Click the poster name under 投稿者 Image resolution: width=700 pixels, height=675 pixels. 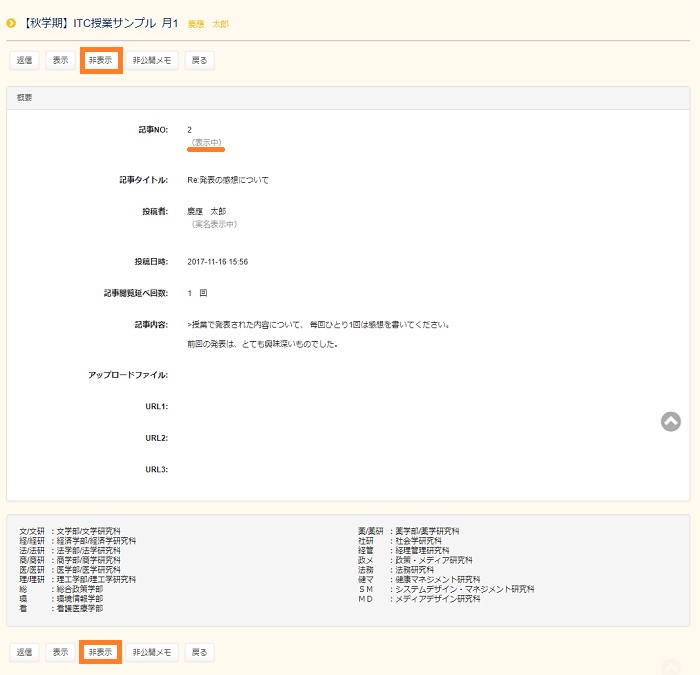pyautogui.click(x=207, y=212)
